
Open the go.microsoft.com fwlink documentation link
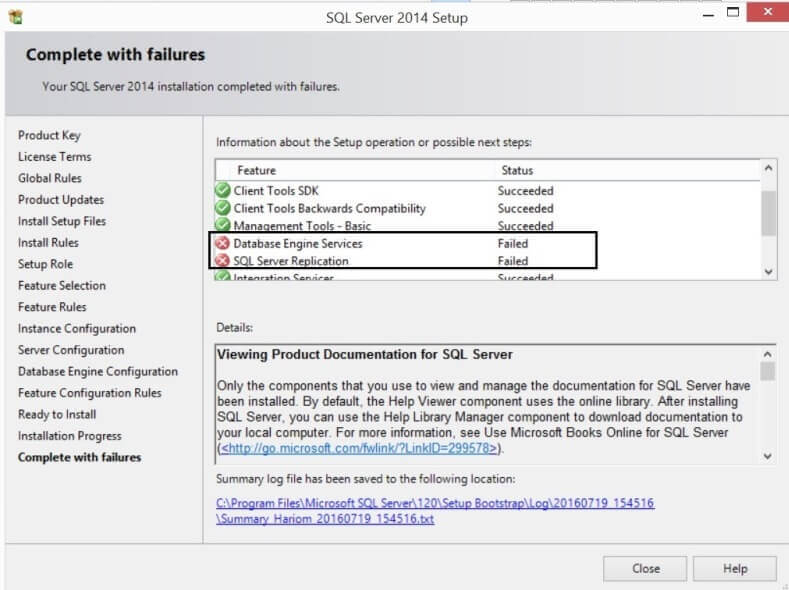359,448
